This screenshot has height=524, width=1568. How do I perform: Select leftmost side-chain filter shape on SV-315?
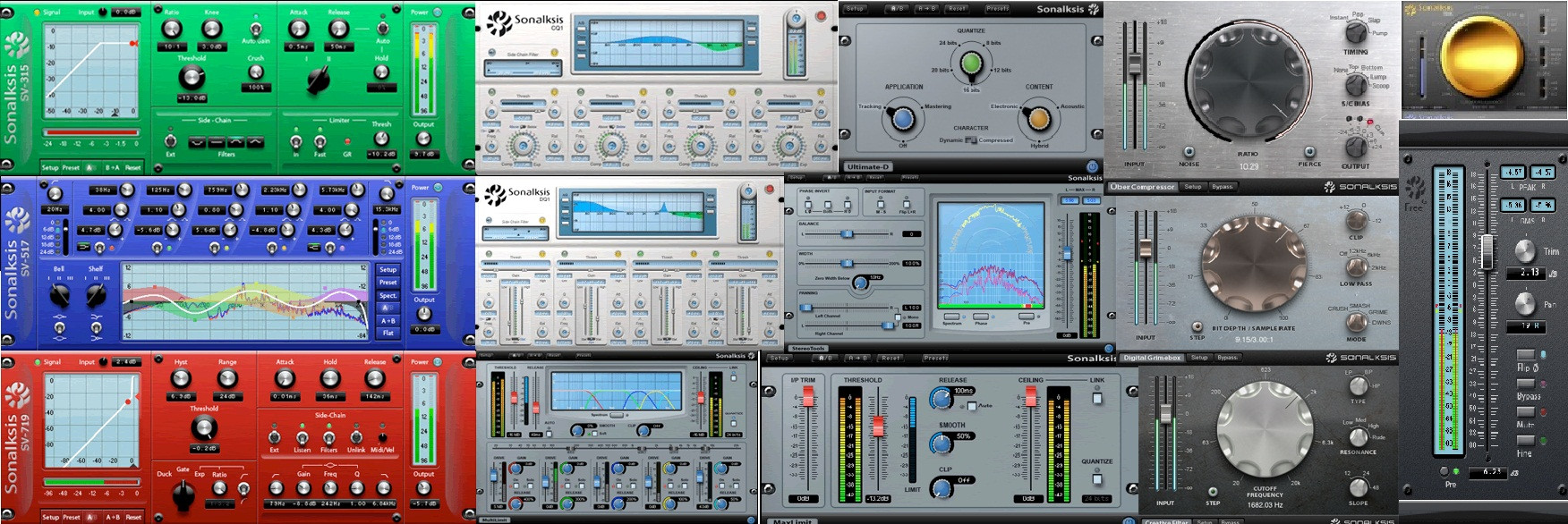point(196,142)
